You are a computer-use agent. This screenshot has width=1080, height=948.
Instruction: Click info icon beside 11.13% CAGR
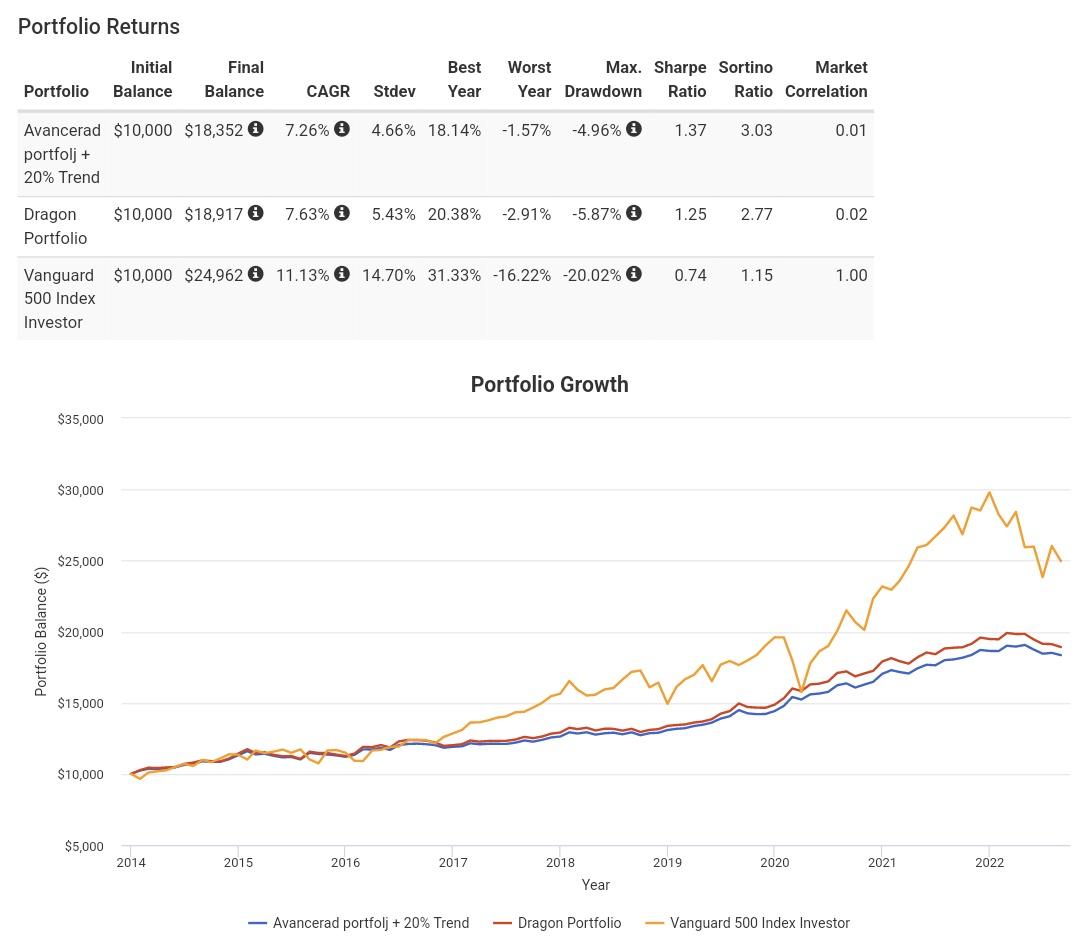tap(342, 275)
